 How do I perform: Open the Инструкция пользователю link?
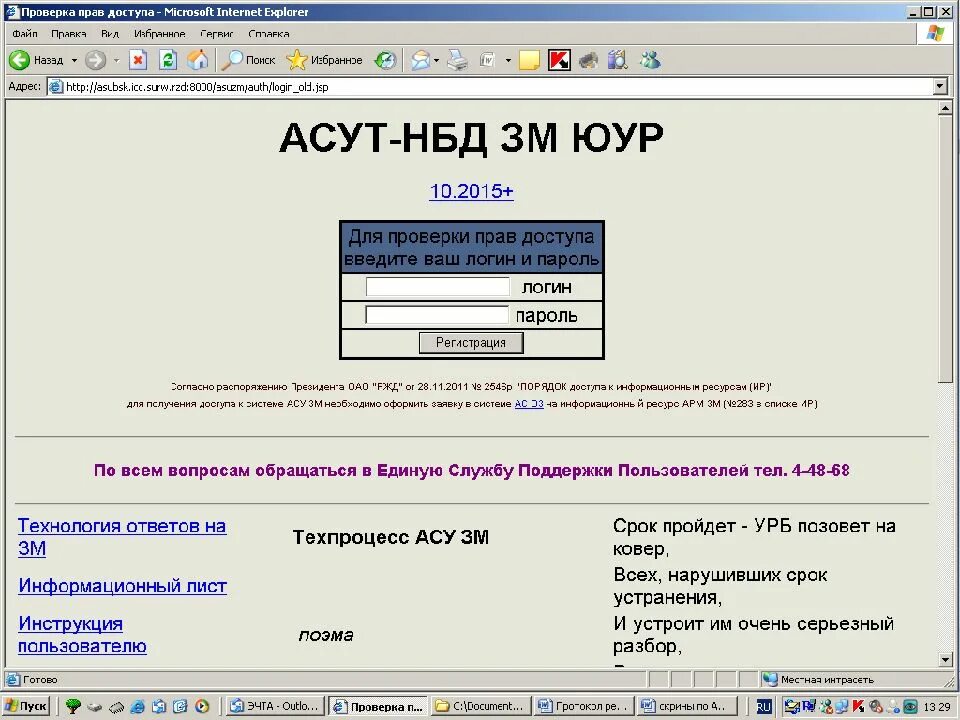(x=82, y=635)
